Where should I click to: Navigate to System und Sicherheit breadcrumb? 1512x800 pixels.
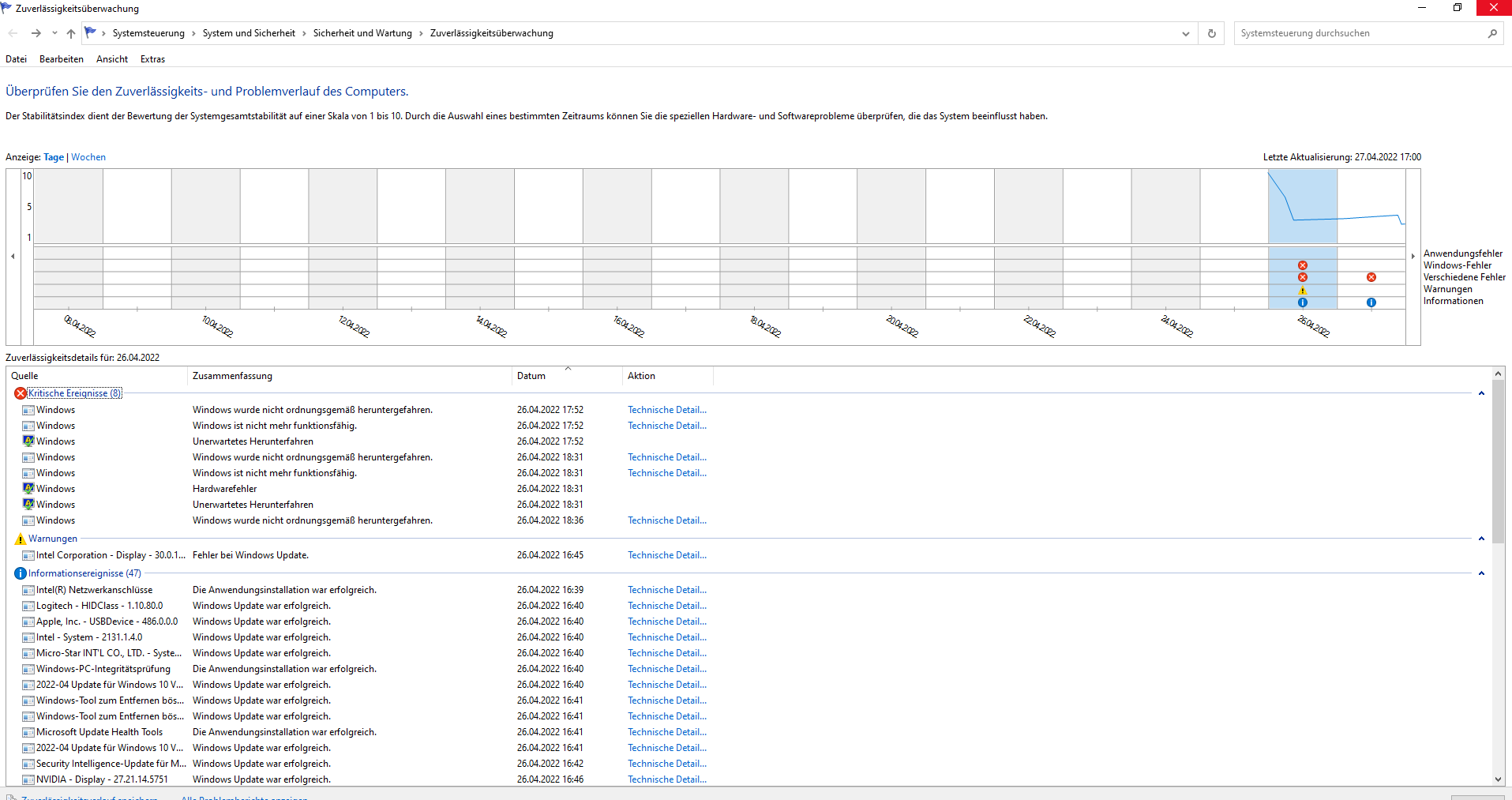point(249,33)
